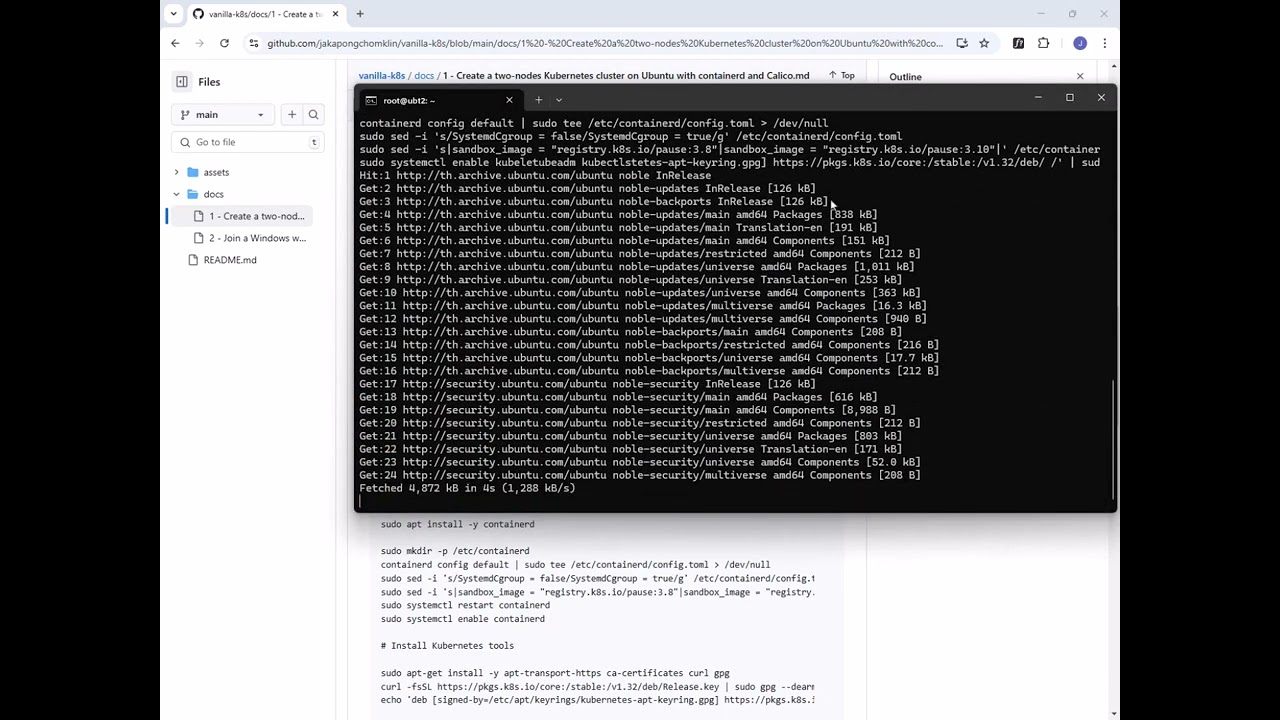Screen dimensions: 1280x720
Task: Open the docs folder
Action: pyautogui.click(x=213, y=194)
